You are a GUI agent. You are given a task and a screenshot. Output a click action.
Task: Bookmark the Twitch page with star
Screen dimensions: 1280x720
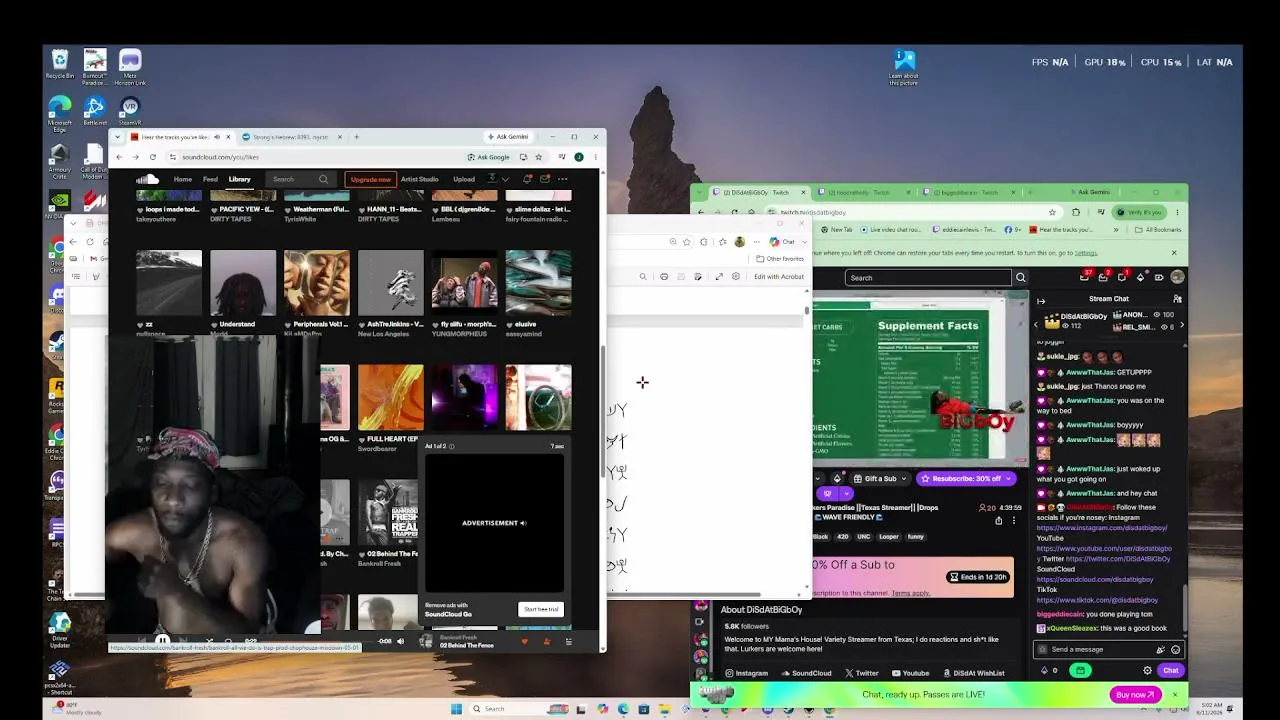point(1052,212)
